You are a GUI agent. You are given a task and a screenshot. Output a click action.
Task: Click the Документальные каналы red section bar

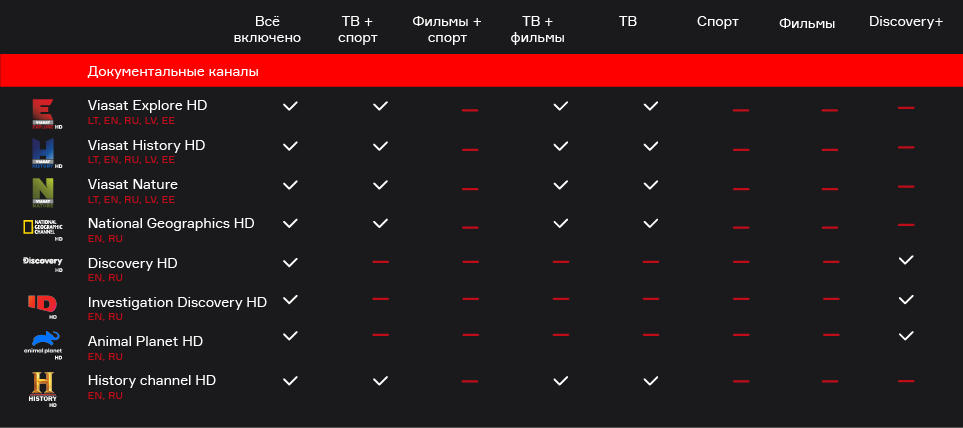[482, 71]
